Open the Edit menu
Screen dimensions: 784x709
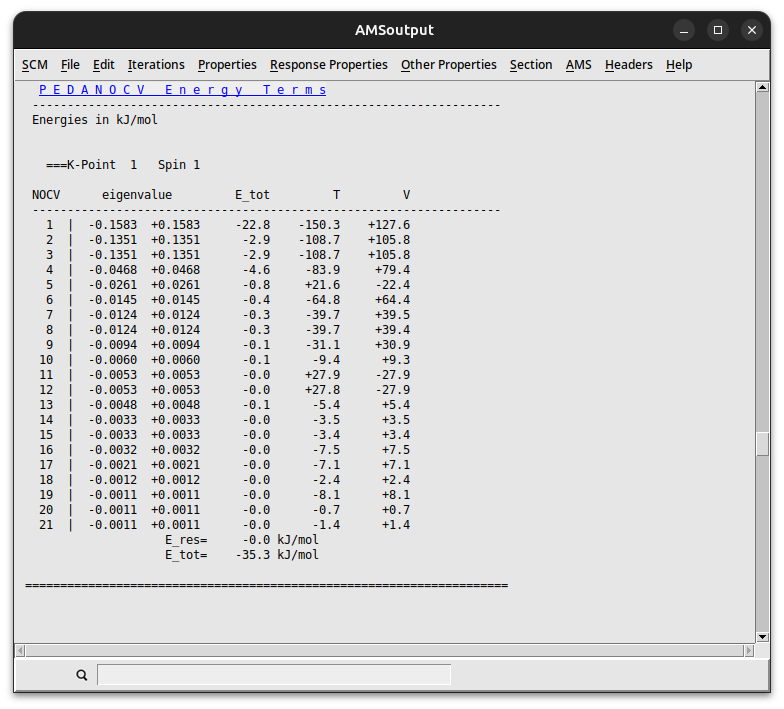click(104, 65)
